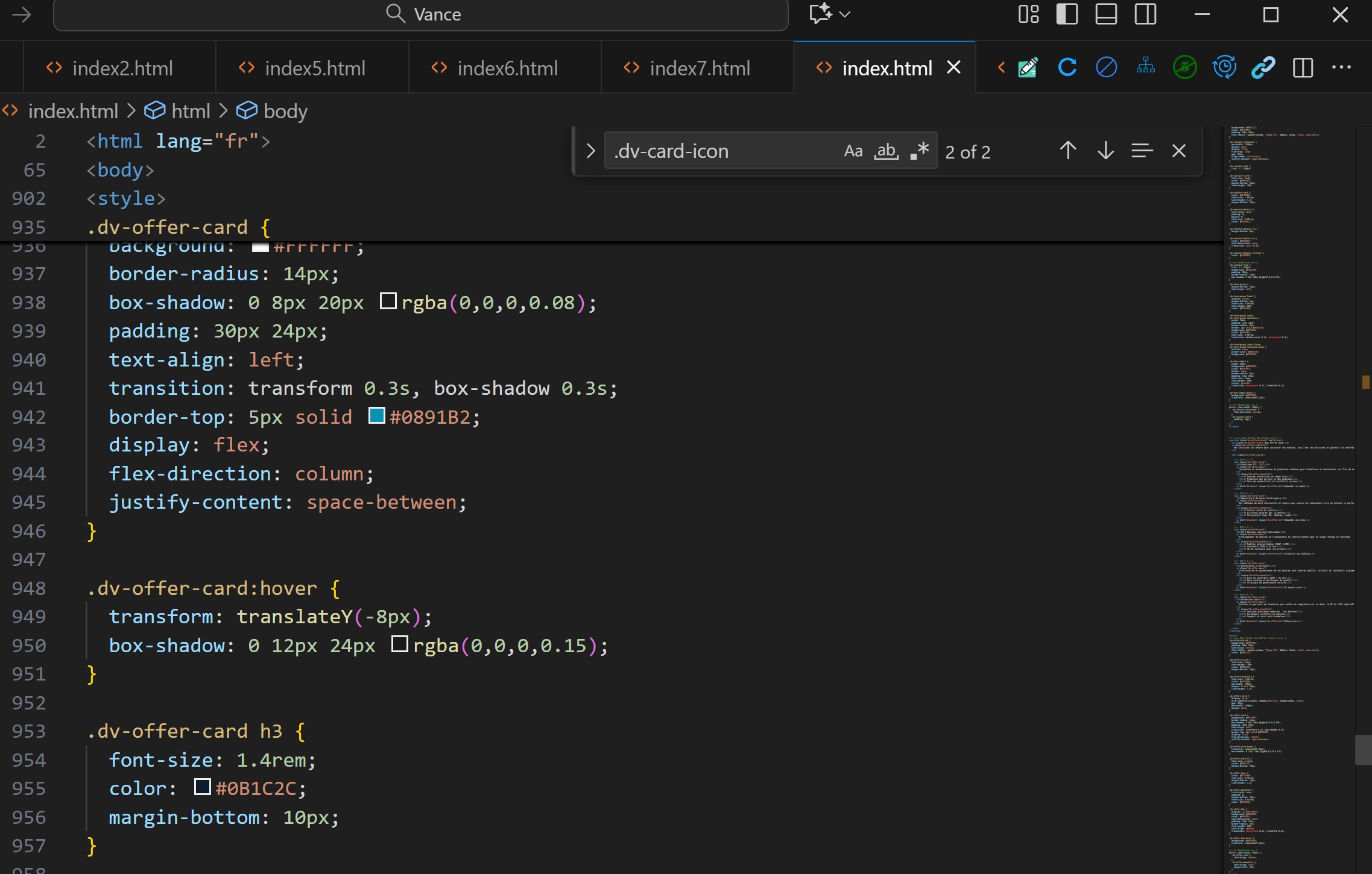Toggle Use Regular Expression in find
Viewport: 1372px width, 874px height.
point(919,151)
